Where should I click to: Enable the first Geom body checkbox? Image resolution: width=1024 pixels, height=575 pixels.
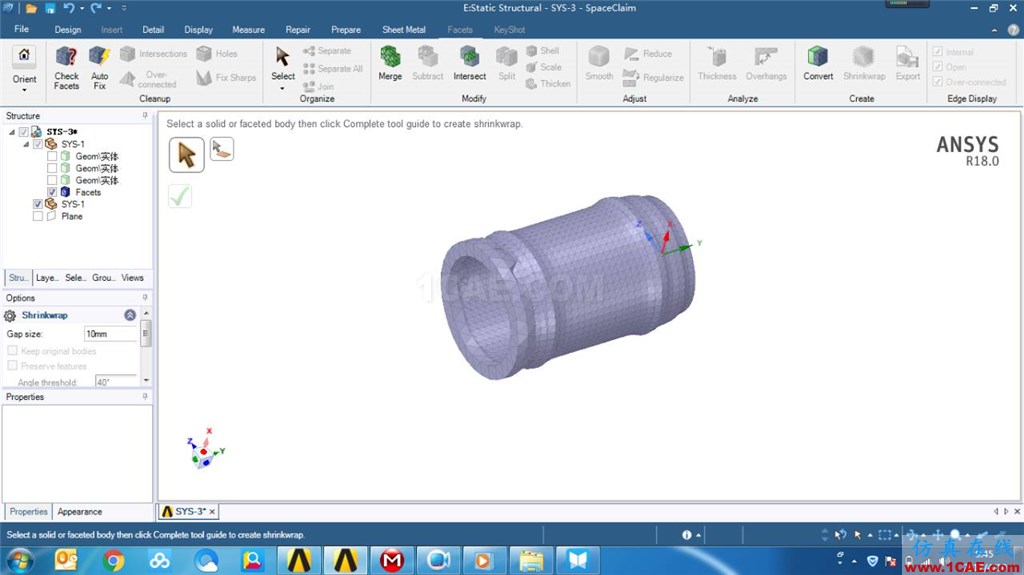(x=52, y=156)
